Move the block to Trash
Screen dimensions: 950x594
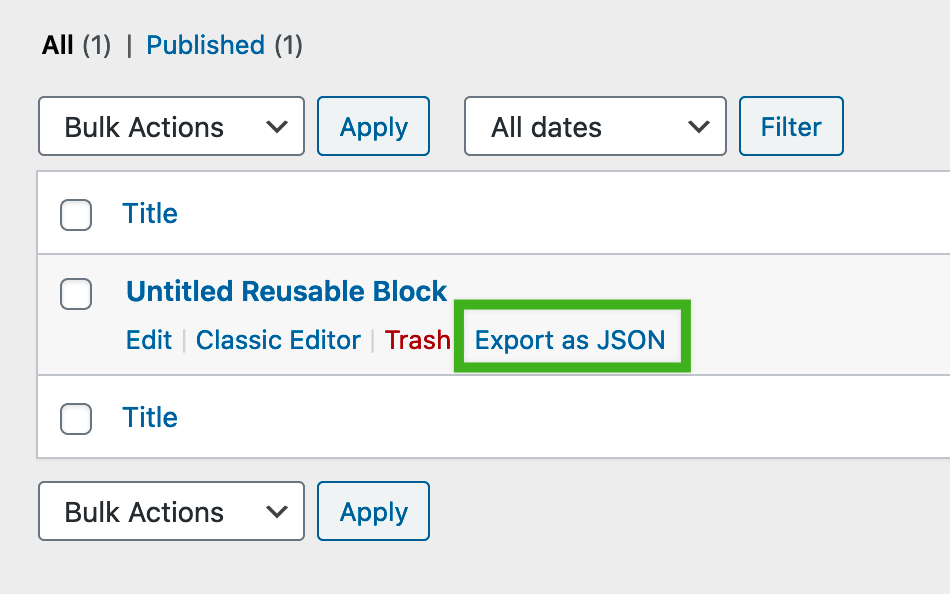[x=417, y=340]
